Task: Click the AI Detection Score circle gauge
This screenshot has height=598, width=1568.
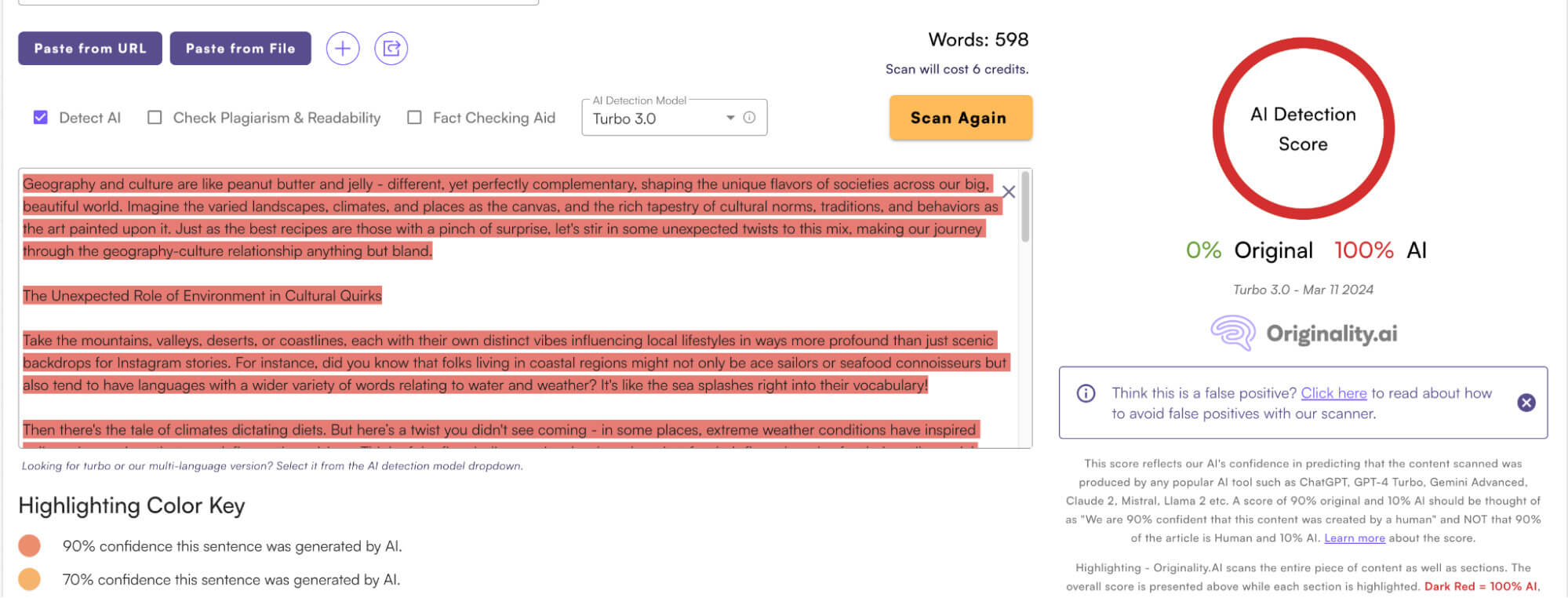Action: click(1303, 129)
